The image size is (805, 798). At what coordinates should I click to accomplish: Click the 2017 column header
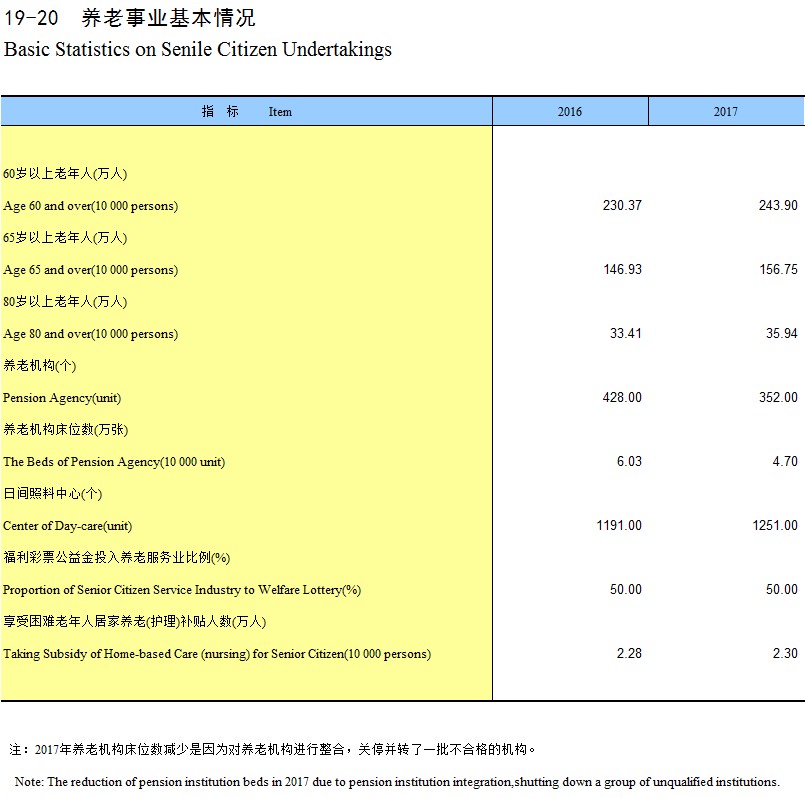pos(725,111)
